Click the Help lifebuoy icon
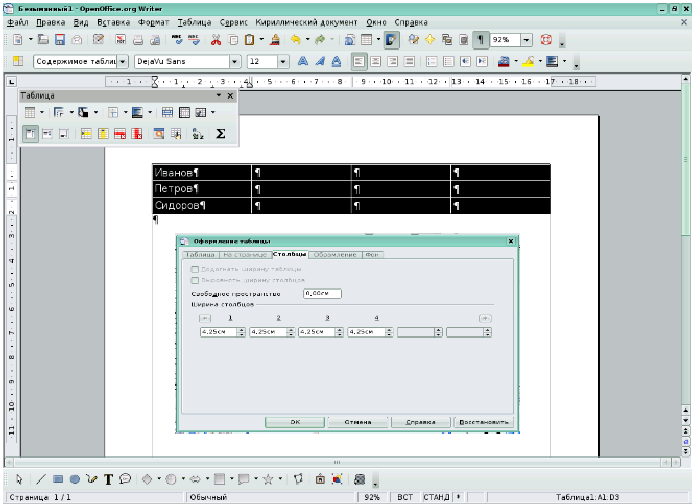This screenshot has height=504, width=692. pos(546,40)
